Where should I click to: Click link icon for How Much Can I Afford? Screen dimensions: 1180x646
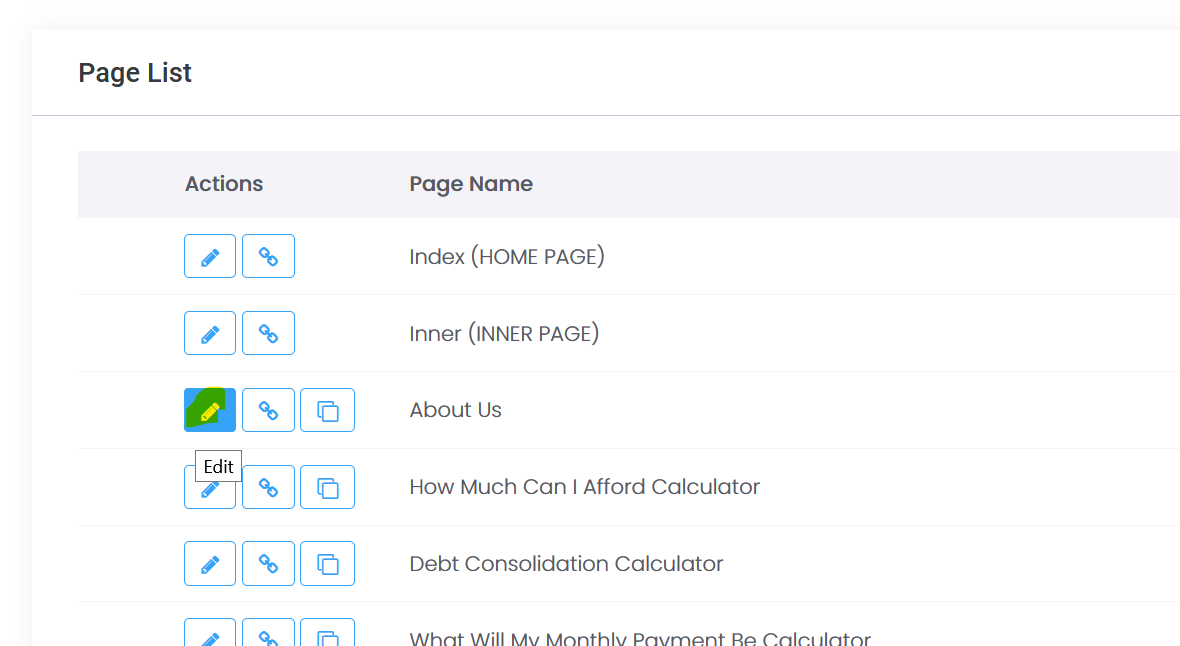268,487
